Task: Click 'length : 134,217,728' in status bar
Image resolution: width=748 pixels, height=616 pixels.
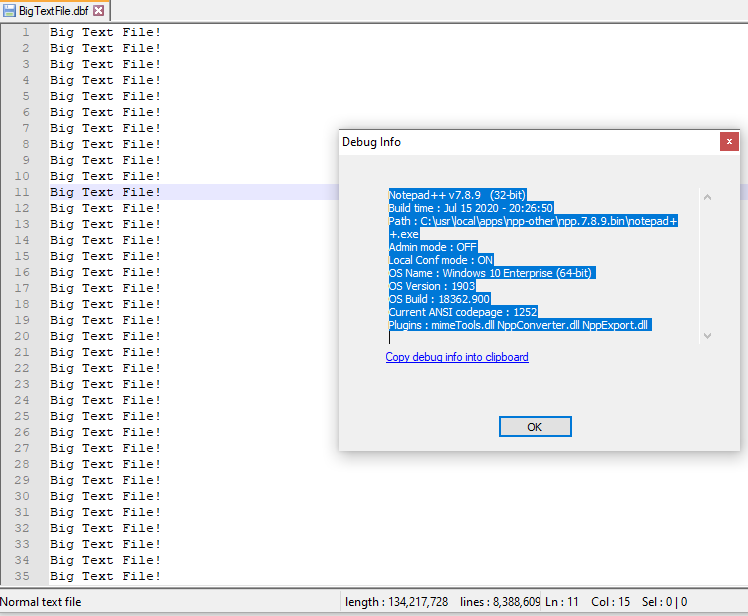Action: (396, 602)
